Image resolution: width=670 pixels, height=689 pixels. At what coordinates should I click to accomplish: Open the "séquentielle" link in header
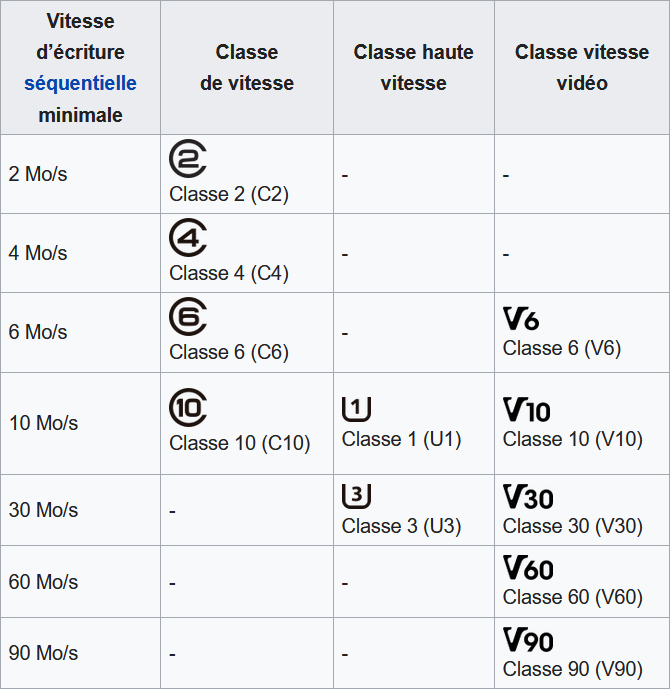click(80, 84)
